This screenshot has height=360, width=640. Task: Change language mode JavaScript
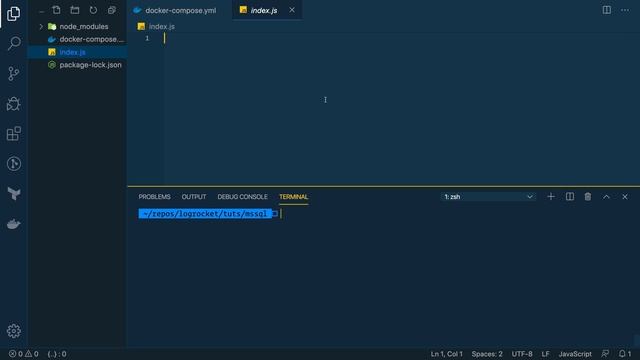[575, 354]
